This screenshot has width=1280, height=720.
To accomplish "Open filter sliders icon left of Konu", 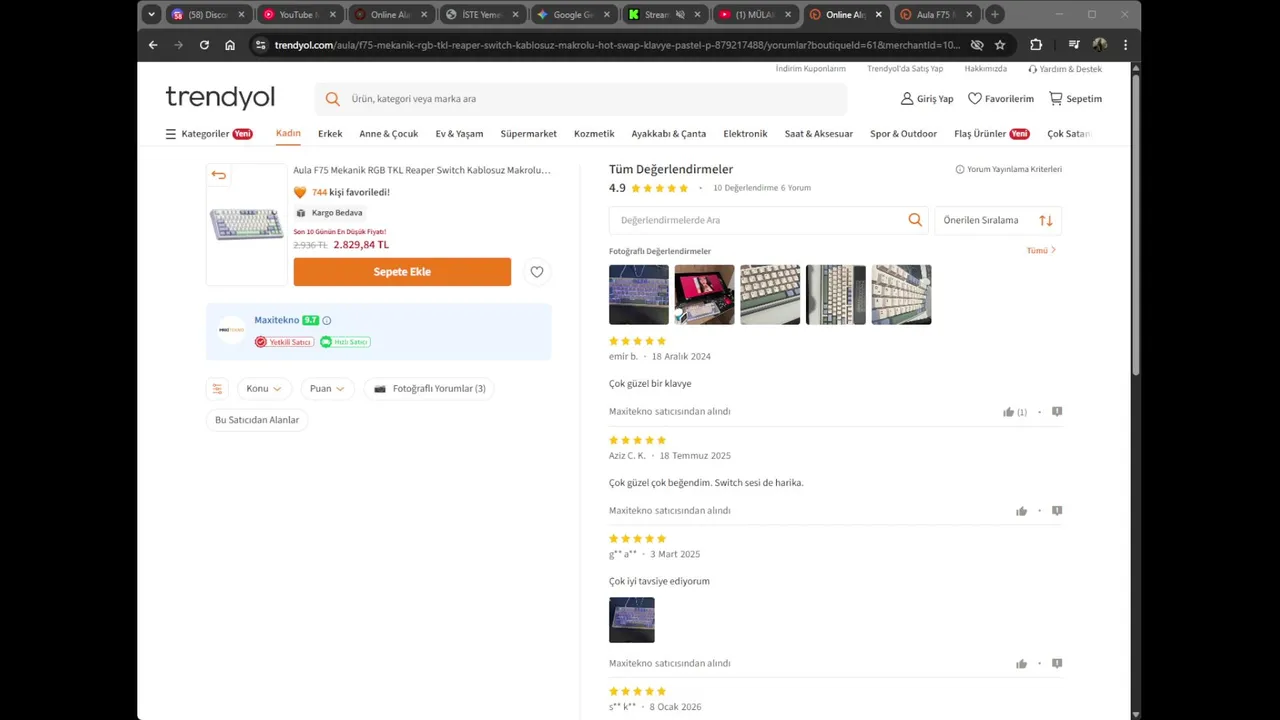I will (x=217, y=389).
